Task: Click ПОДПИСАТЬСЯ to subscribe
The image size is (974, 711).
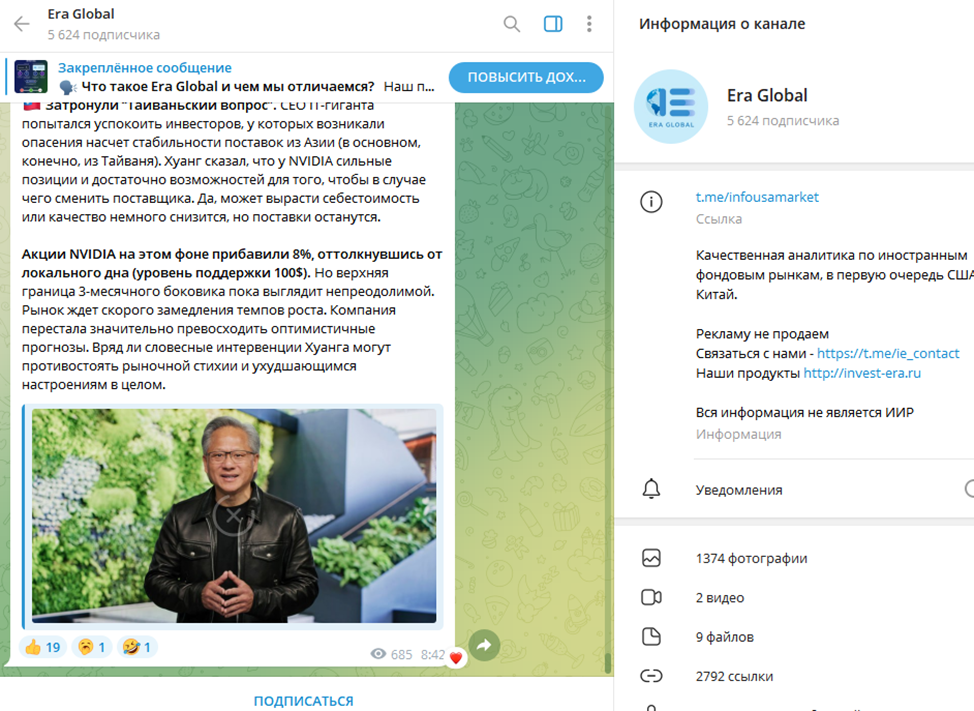Action: 304,700
